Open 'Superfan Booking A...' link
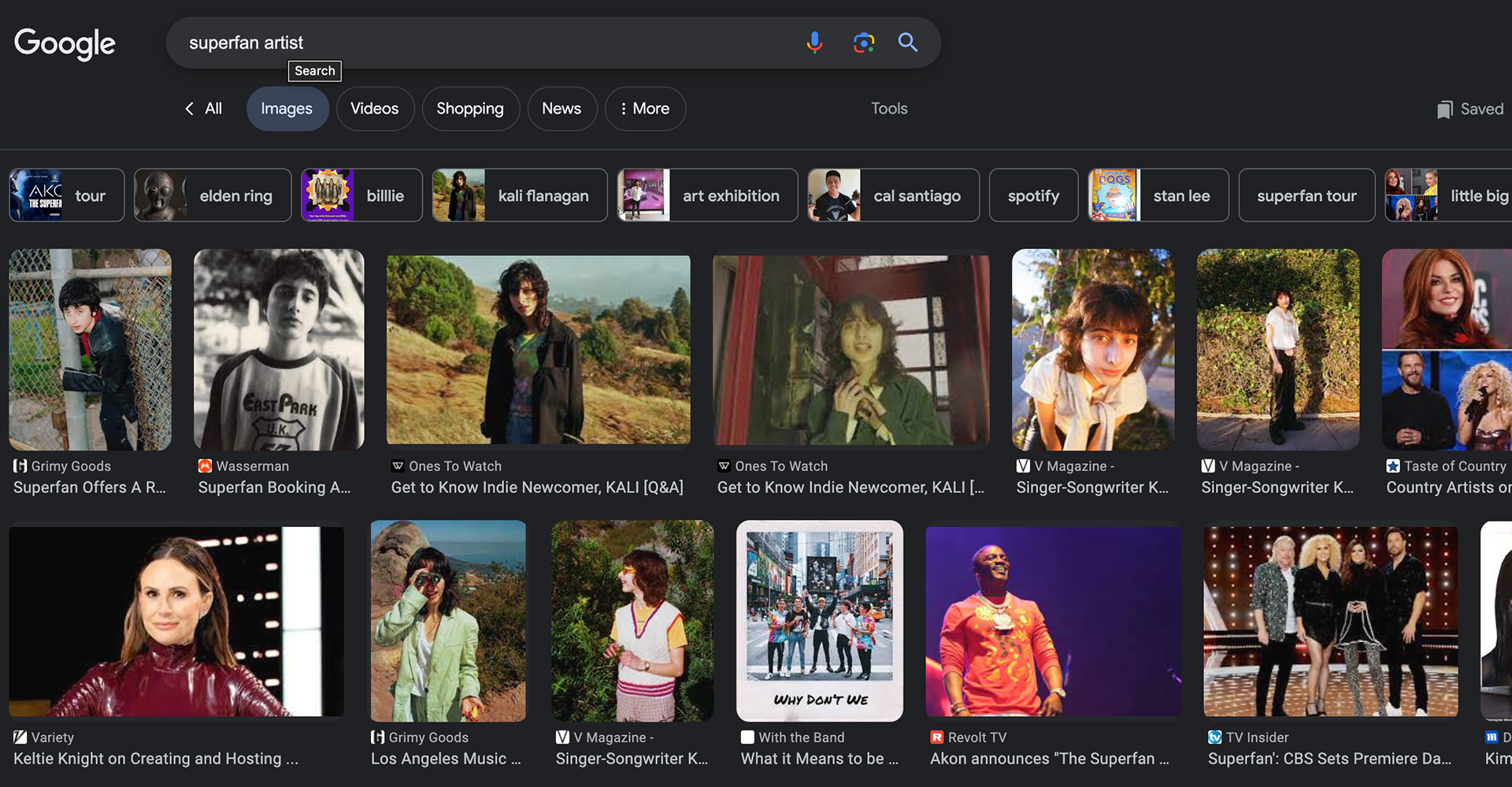Image resolution: width=1512 pixels, height=787 pixels. pos(275,488)
